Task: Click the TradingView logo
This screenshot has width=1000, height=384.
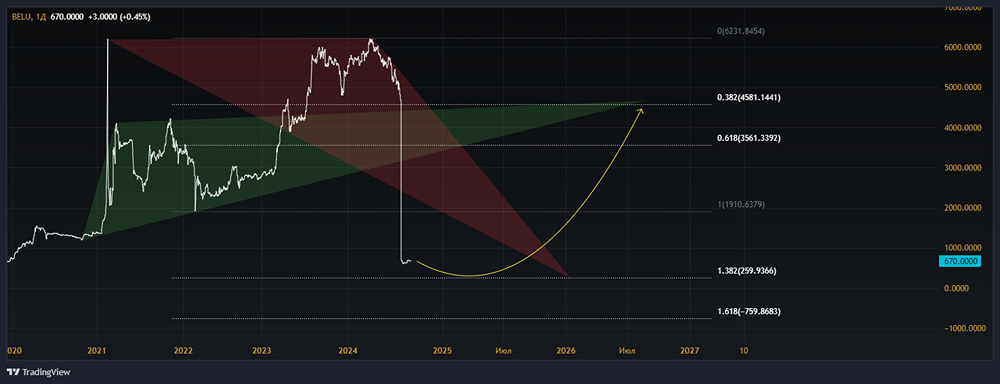Action: click(x=38, y=372)
